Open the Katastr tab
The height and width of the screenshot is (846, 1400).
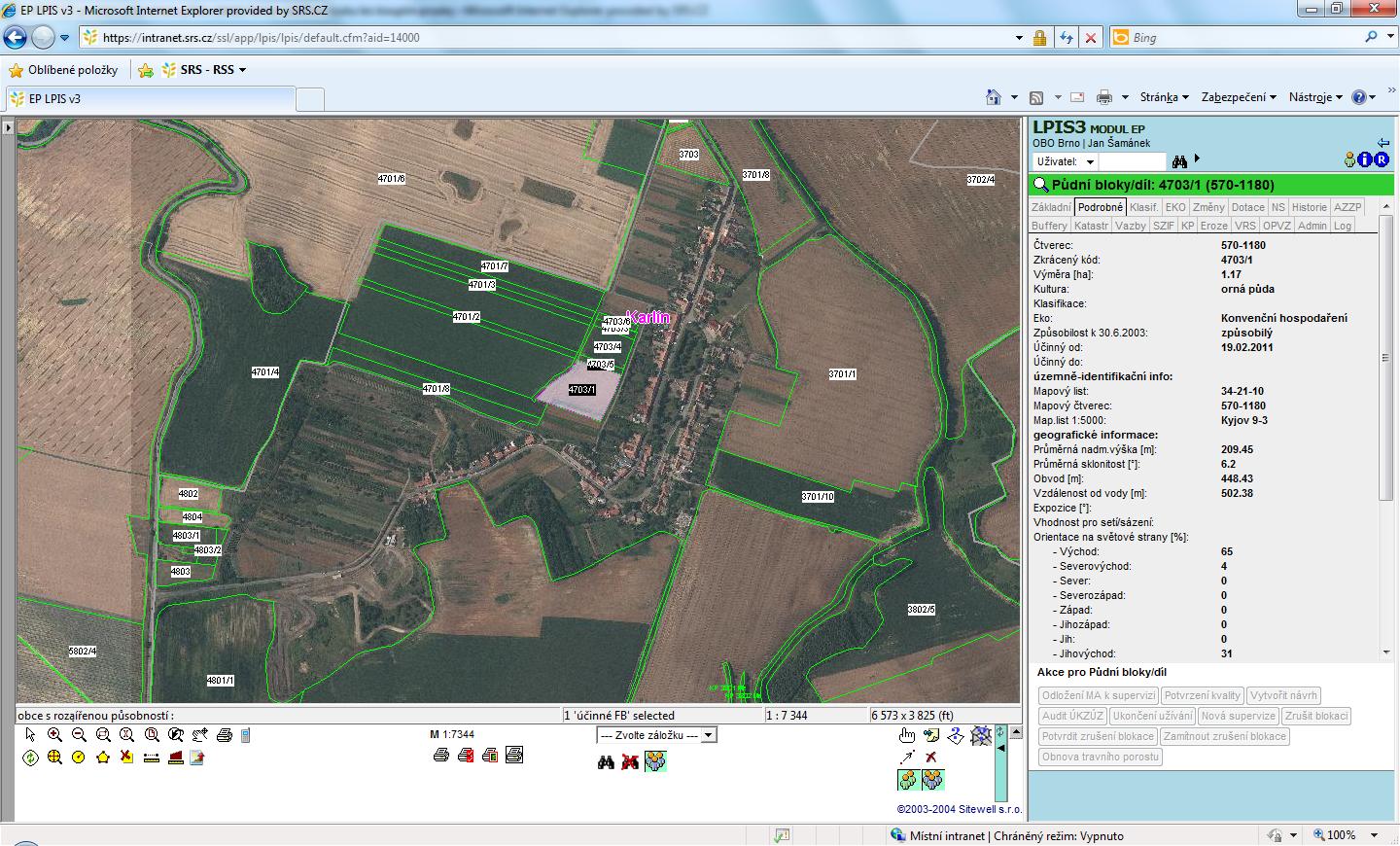pyautogui.click(x=1091, y=226)
